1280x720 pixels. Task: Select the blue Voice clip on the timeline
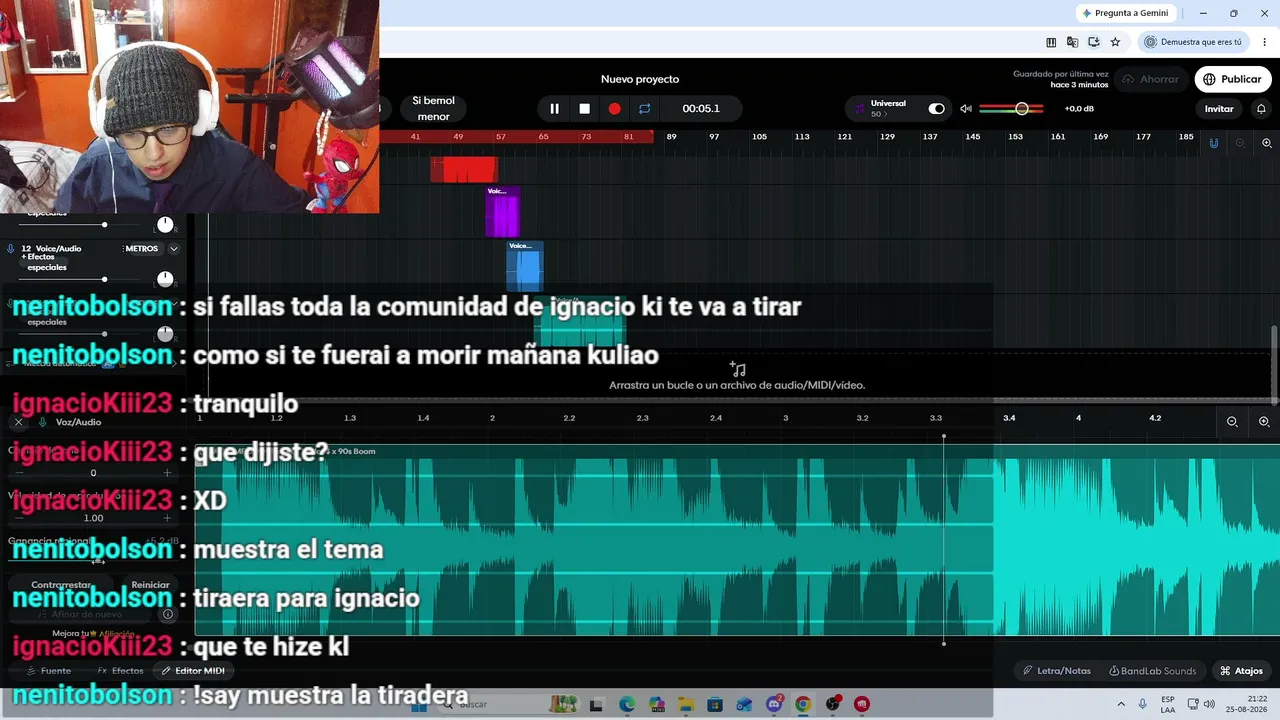pyautogui.click(x=525, y=266)
